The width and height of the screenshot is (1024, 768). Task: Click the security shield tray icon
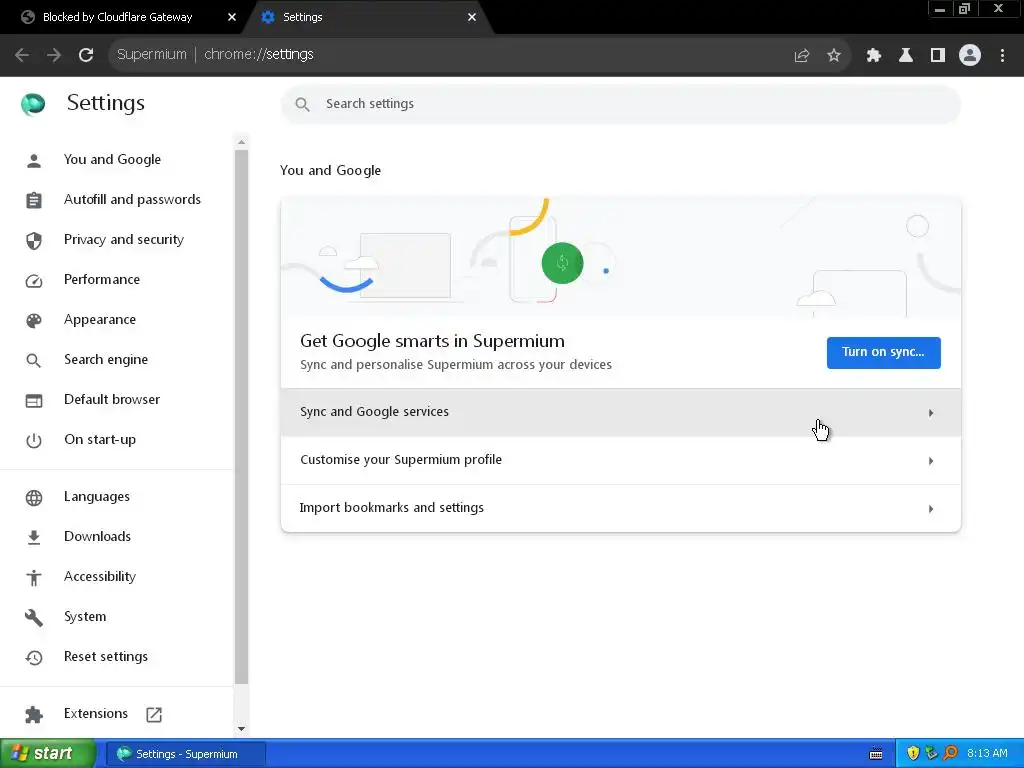912,754
